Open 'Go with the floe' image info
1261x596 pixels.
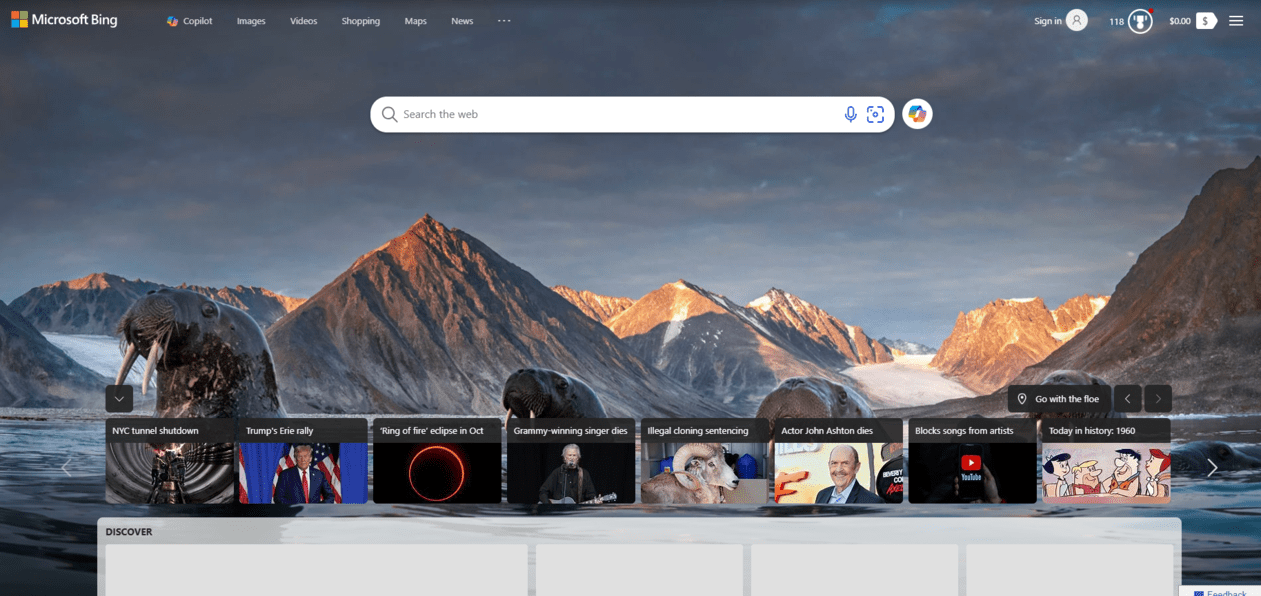[1058, 399]
